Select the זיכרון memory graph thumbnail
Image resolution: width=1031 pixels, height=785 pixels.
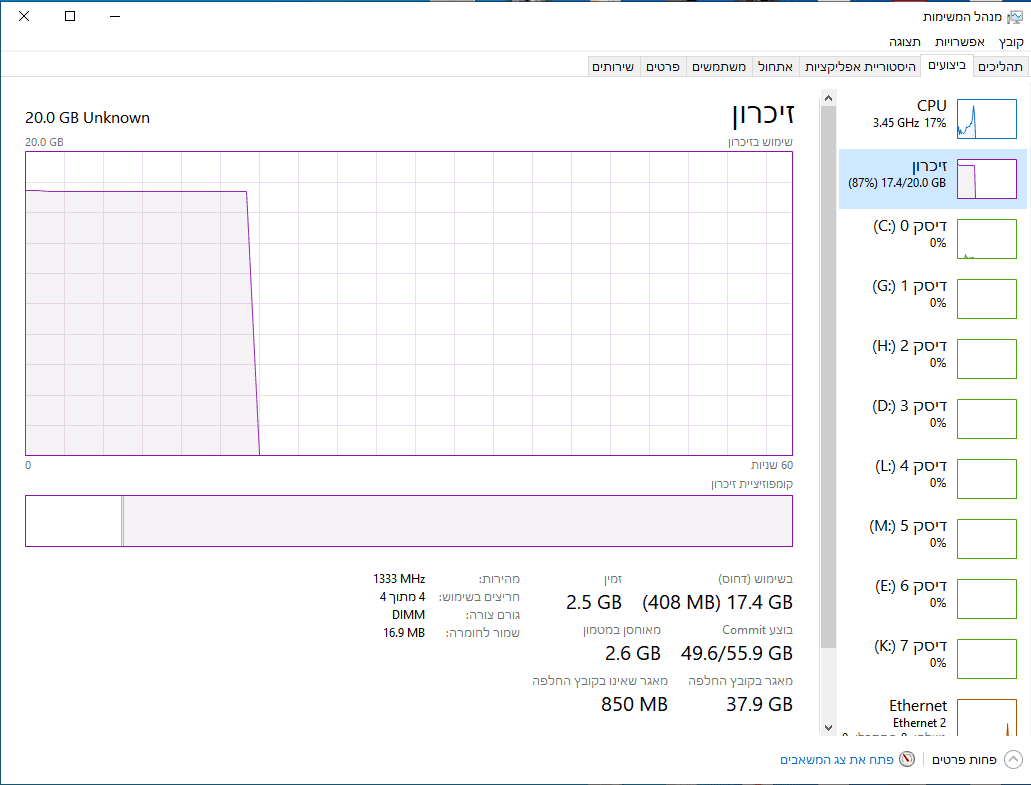coord(986,179)
